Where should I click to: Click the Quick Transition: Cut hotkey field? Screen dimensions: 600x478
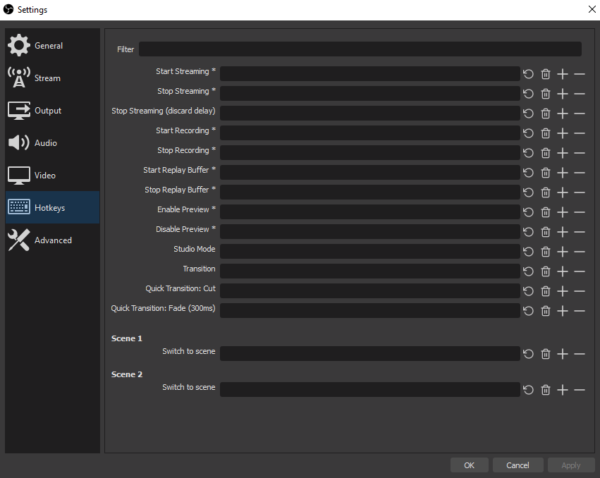370,291
